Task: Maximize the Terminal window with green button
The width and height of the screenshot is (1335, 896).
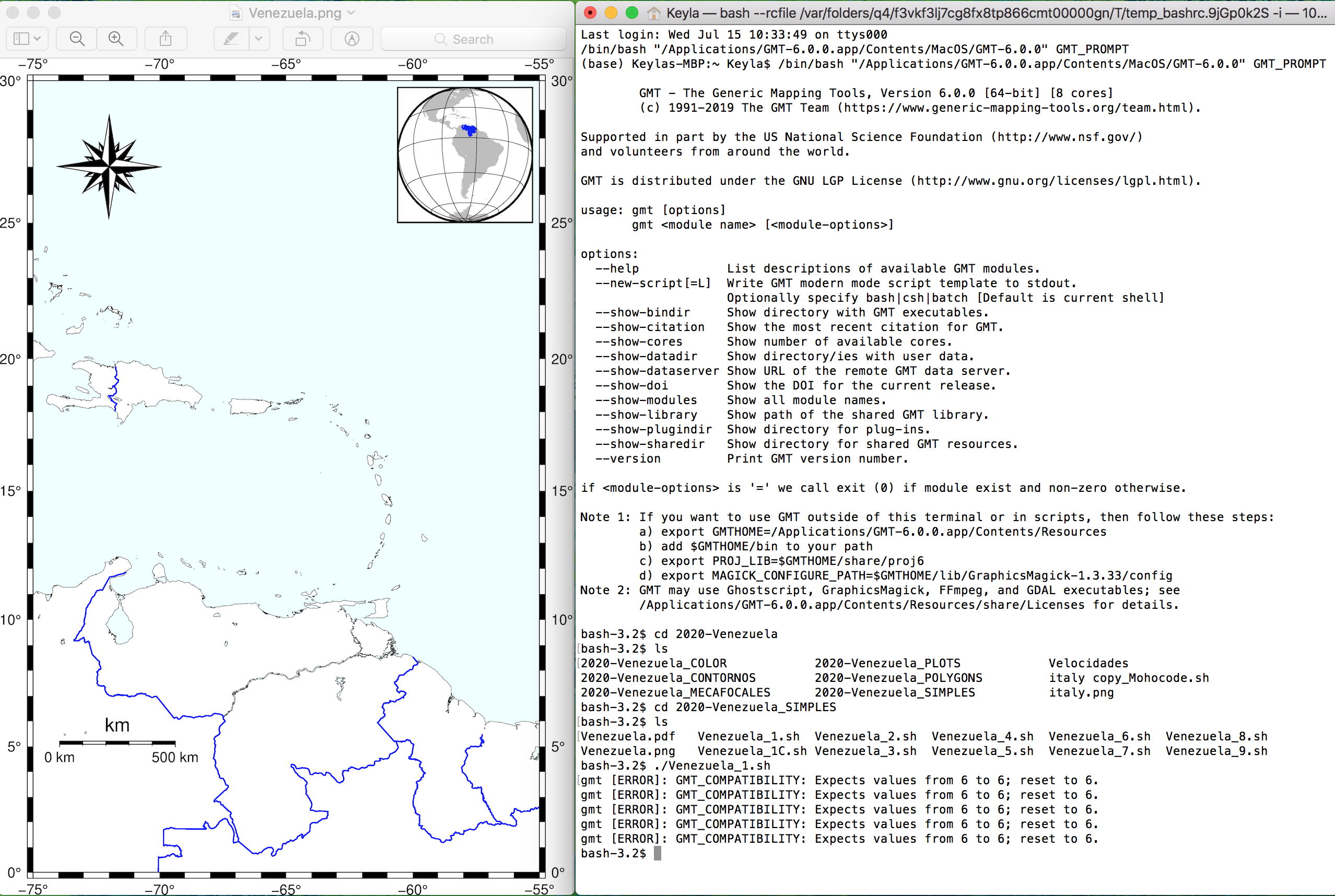Action: [x=631, y=13]
